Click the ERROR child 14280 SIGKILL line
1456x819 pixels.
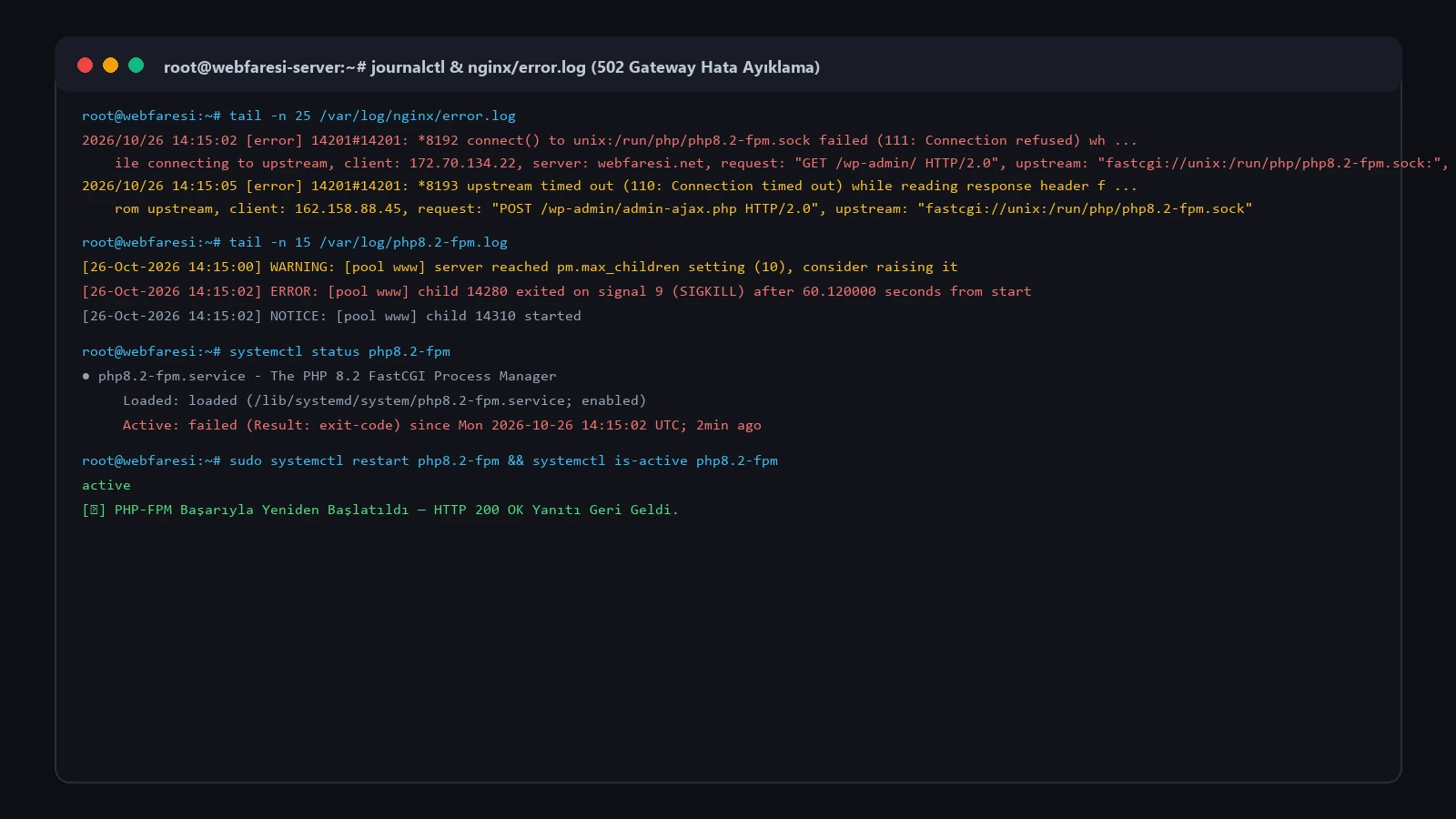pyautogui.click(x=556, y=292)
